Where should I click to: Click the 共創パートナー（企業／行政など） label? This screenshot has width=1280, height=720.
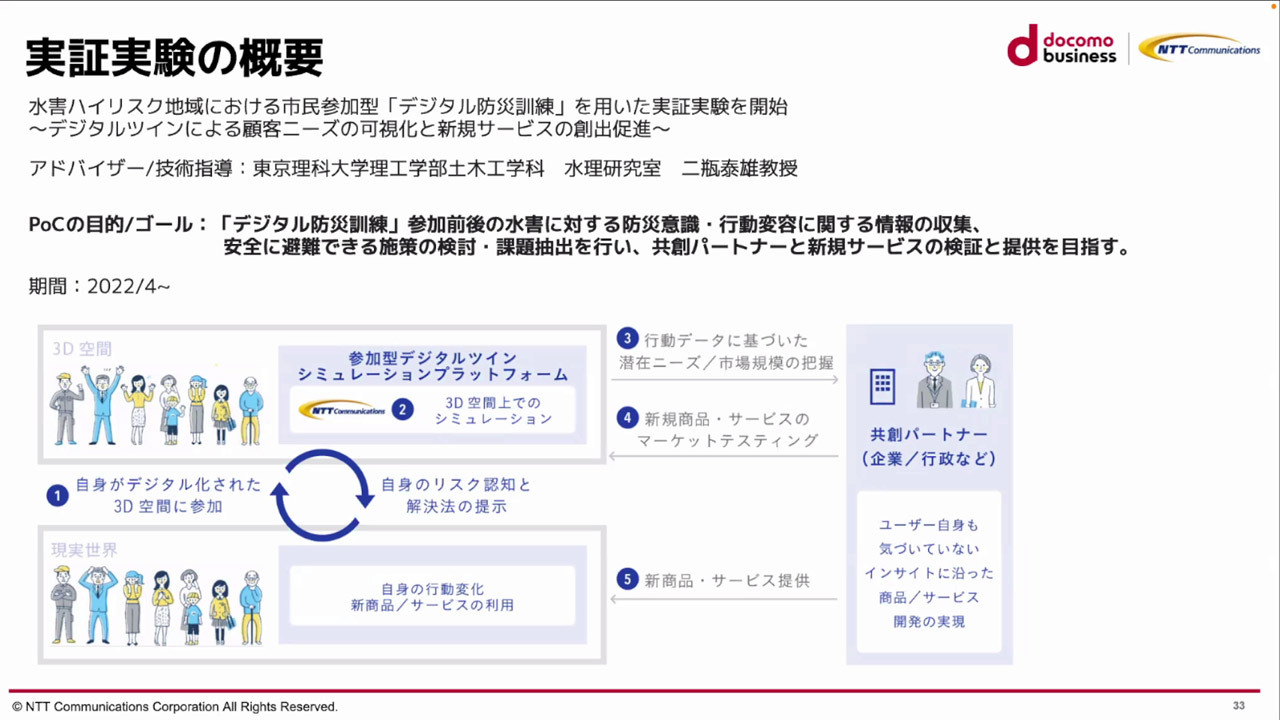pyautogui.click(x=929, y=447)
